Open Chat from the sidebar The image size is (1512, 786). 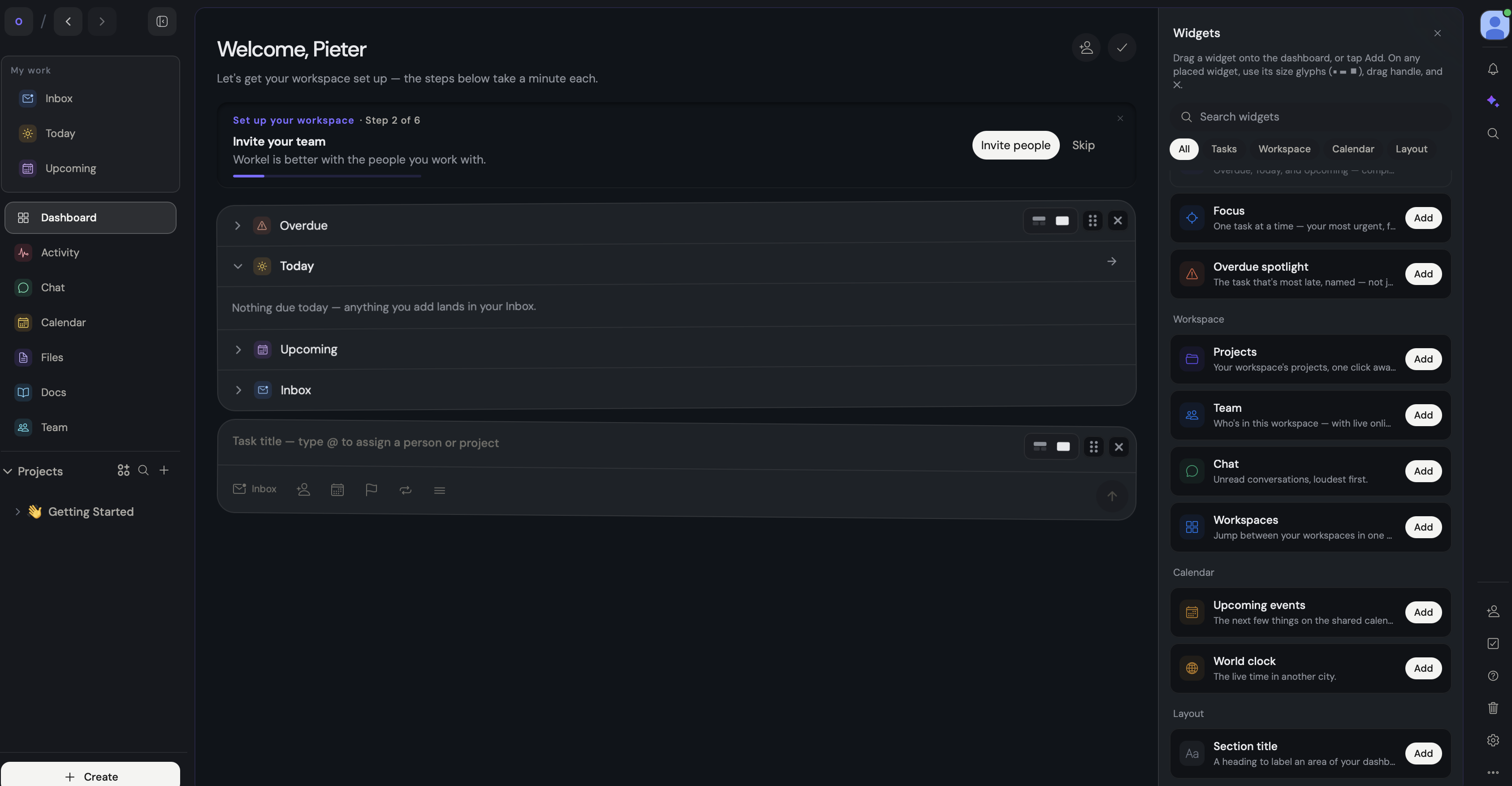pyautogui.click(x=91, y=288)
